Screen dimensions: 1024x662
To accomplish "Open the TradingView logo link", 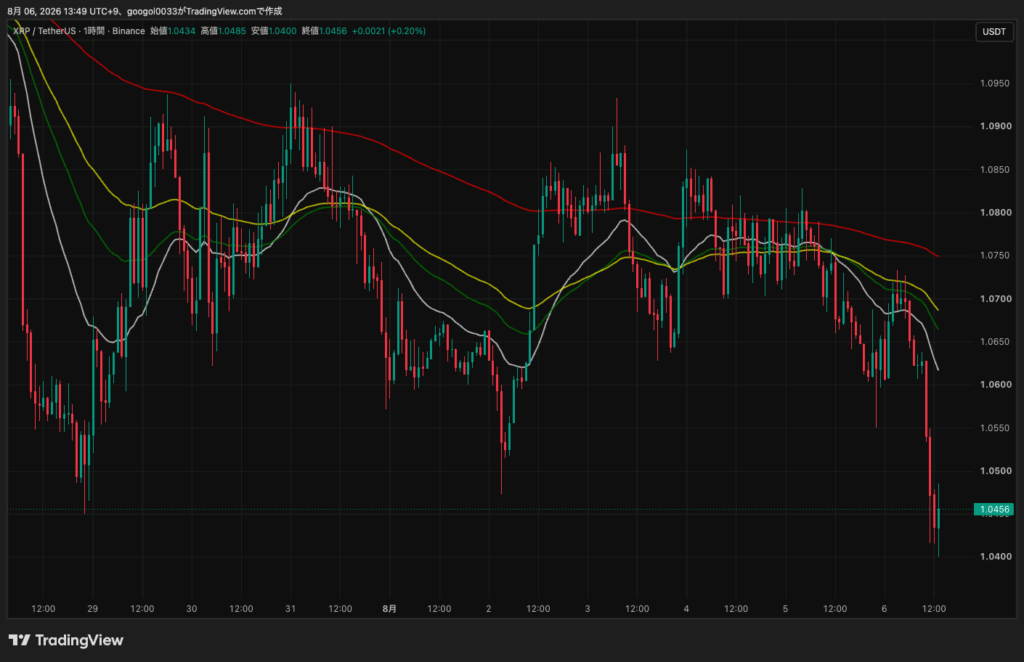I will pyautogui.click(x=66, y=640).
